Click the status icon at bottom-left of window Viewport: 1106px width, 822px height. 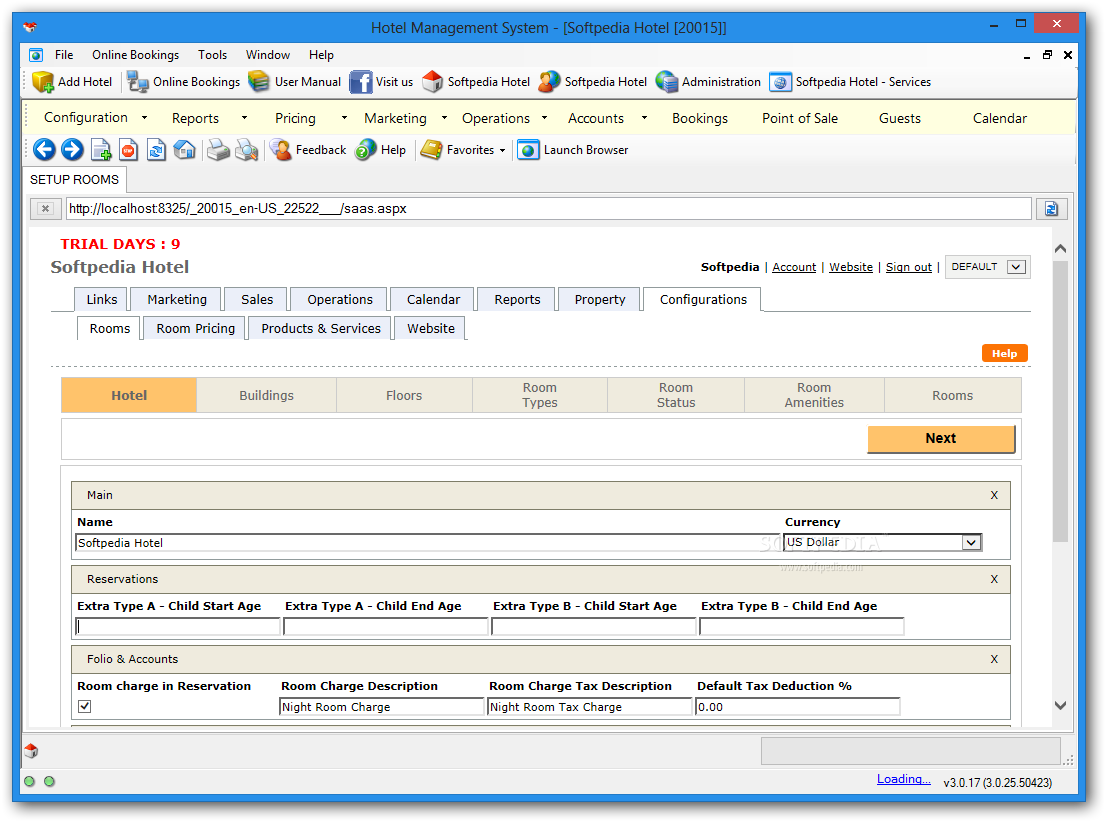point(31,751)
